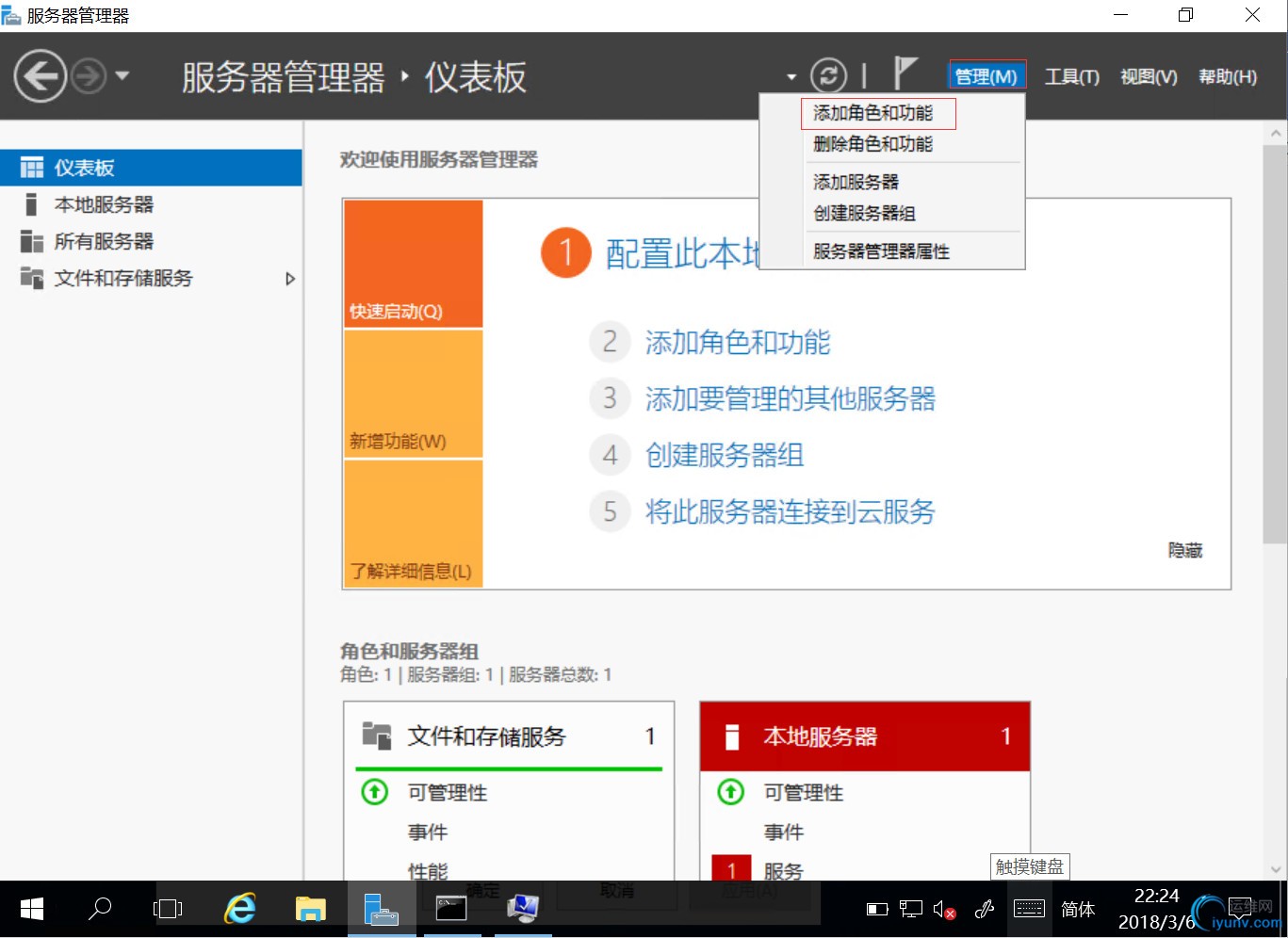
Task: Click 事件 in the 文件和存储服务 tile
Action: 428,833
